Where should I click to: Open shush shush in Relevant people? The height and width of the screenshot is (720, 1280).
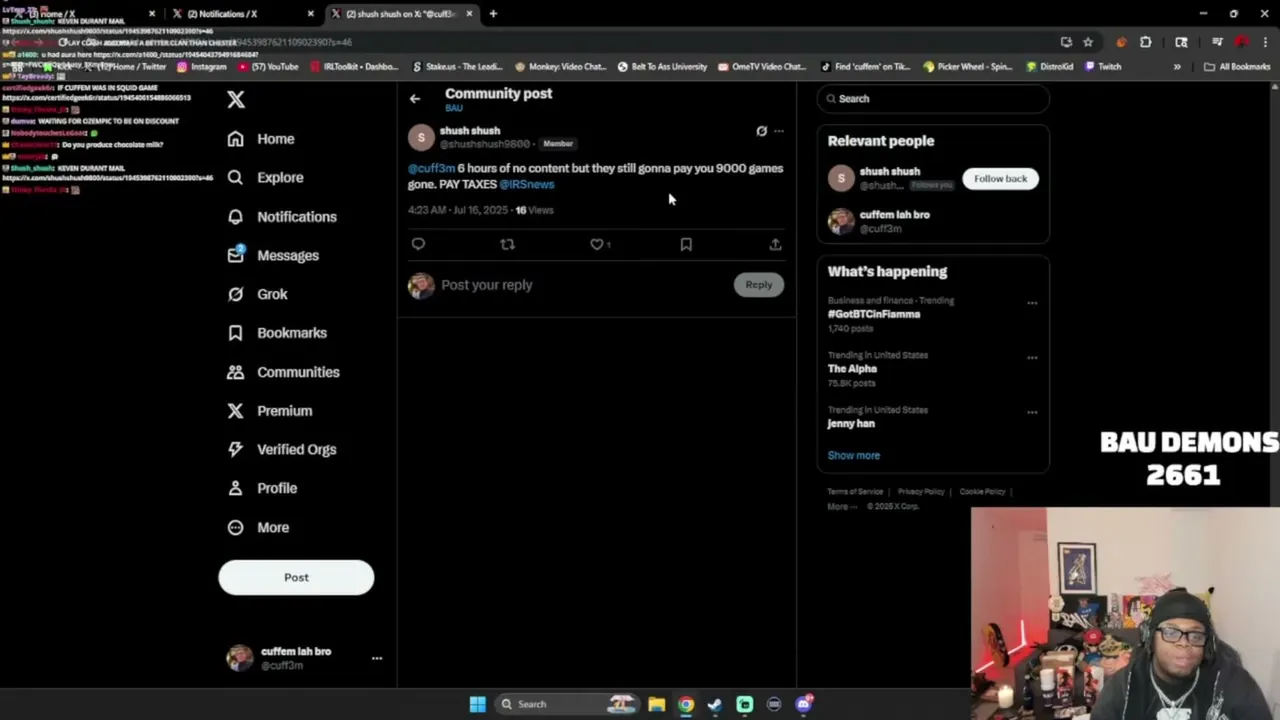[x=890, y=171]
